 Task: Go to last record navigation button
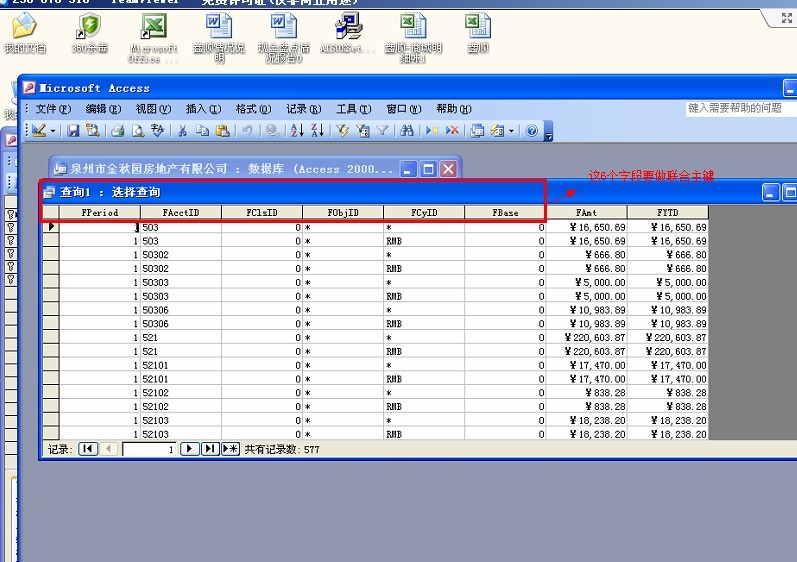click(x=209, y=449)
